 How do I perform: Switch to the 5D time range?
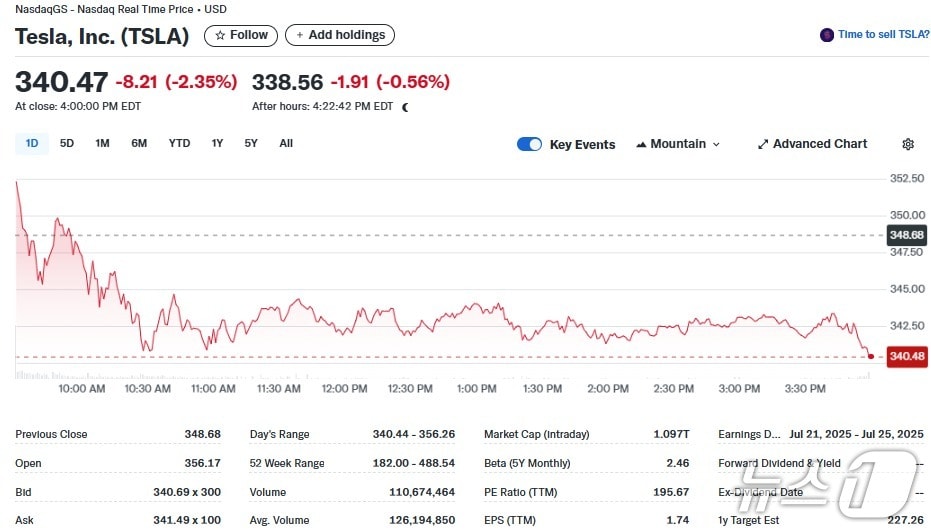click(67, 143)
